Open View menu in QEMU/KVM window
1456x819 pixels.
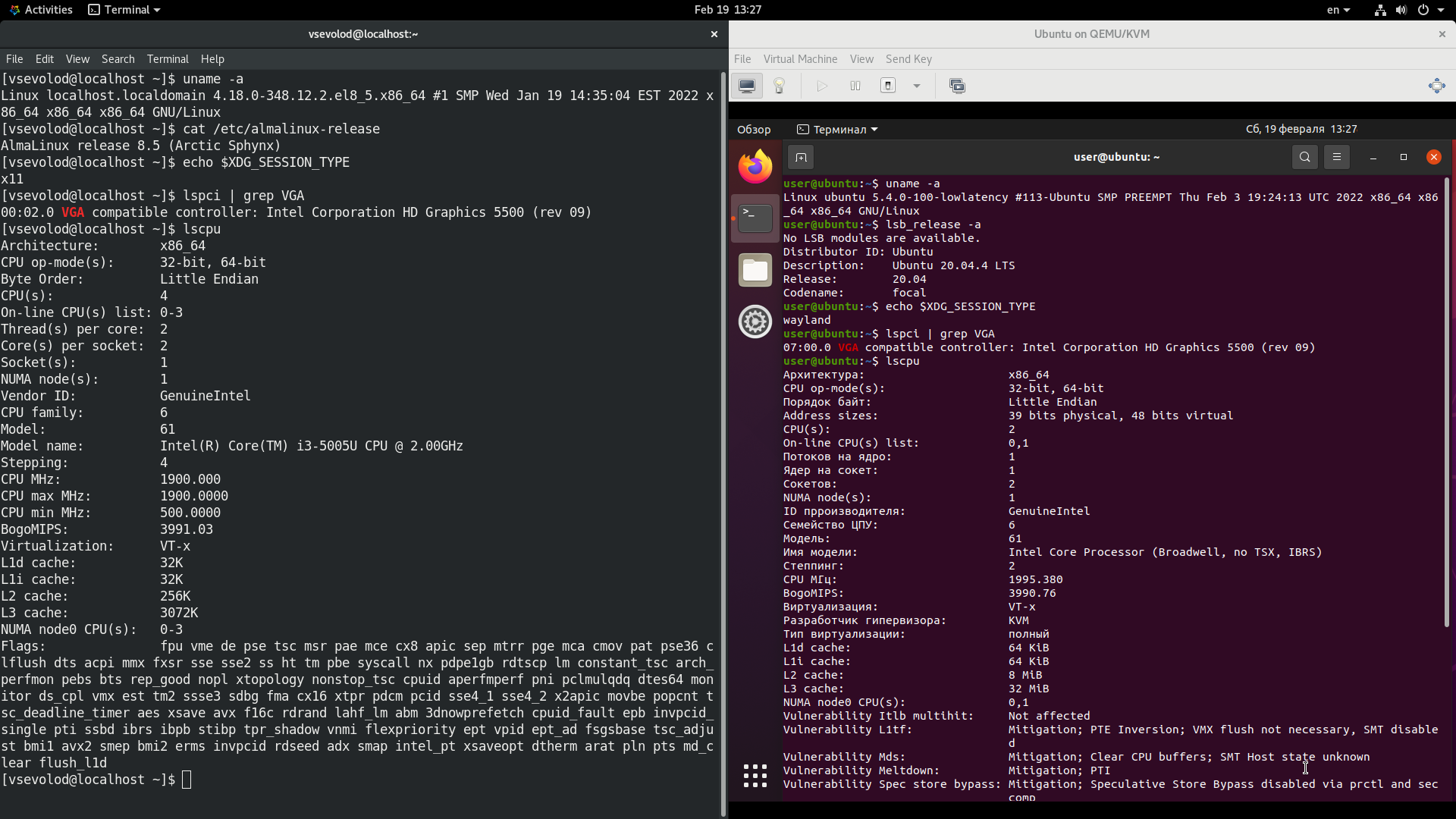pos(861,59)
